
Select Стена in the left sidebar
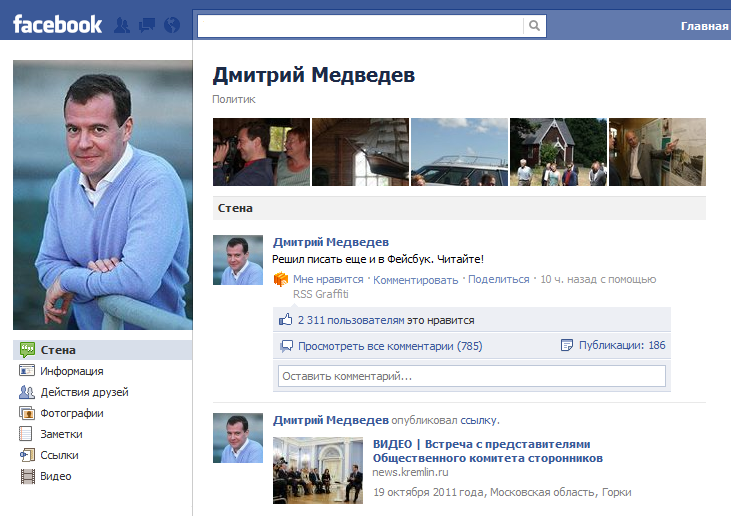pos(58,350)
